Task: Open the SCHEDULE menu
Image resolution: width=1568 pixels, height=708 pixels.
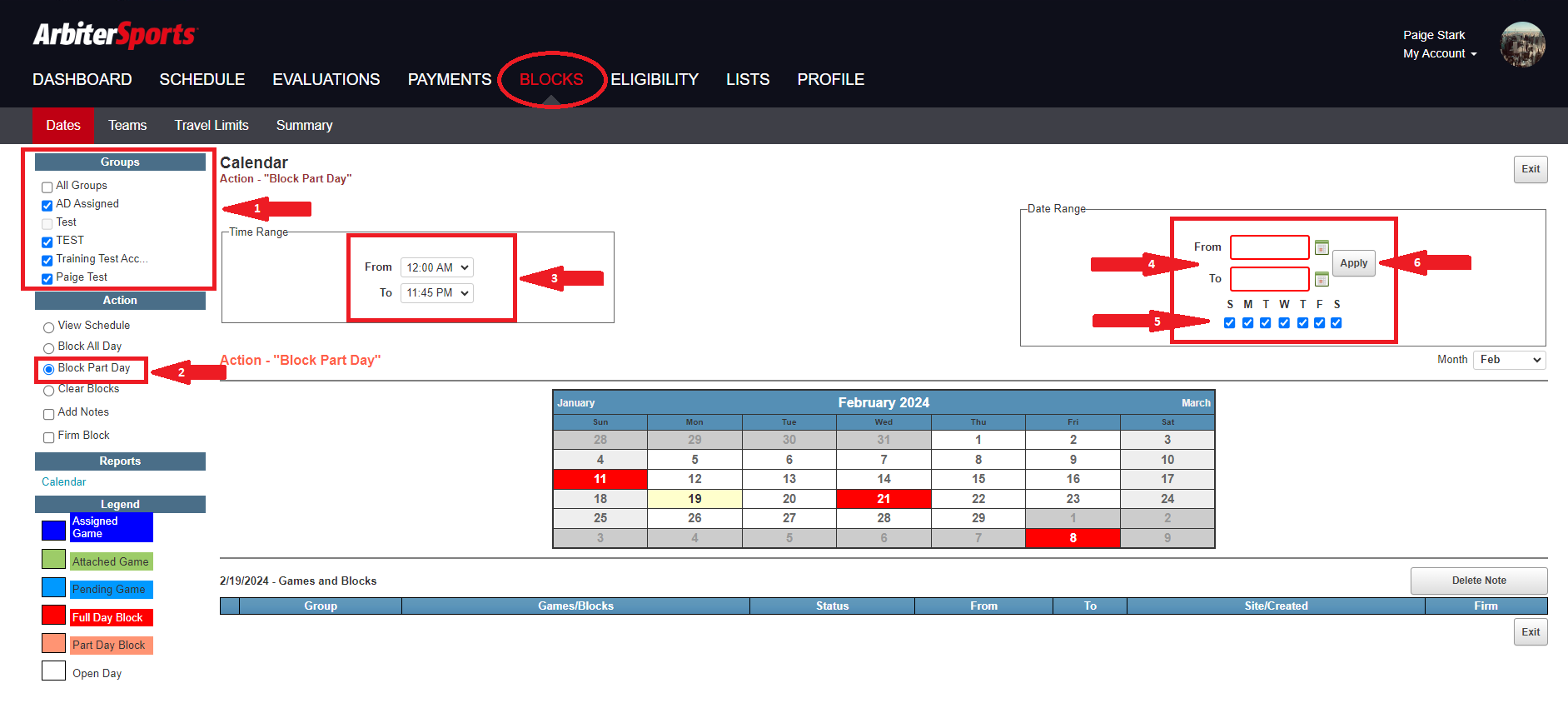Action: click(202, 79)
